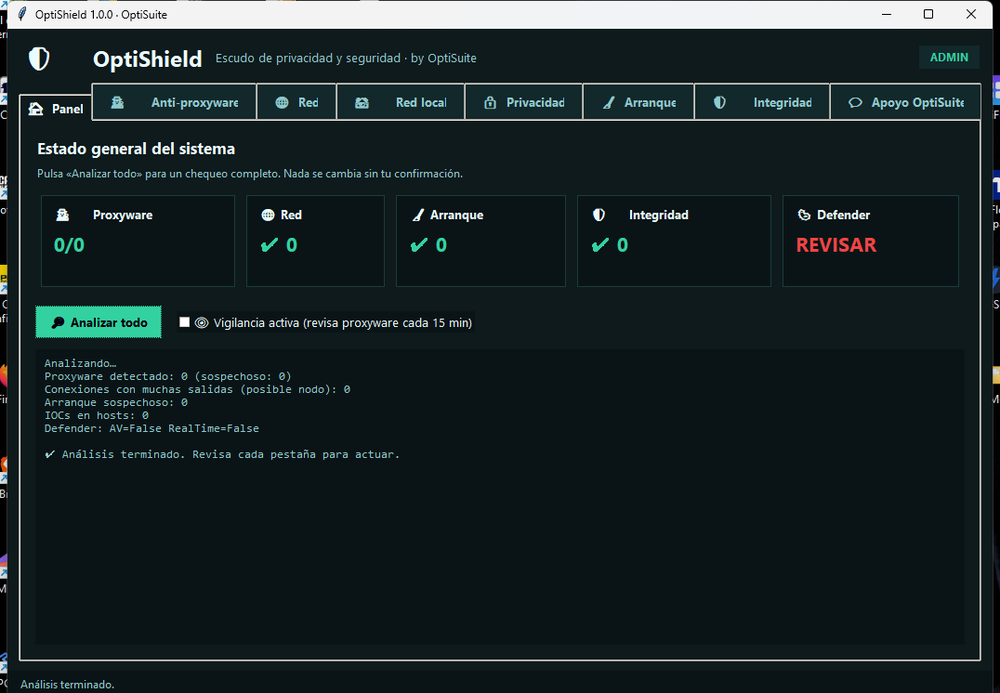
Task: Click the padlock icon on Privacidad tab
Action: click(x=490, y=102)
